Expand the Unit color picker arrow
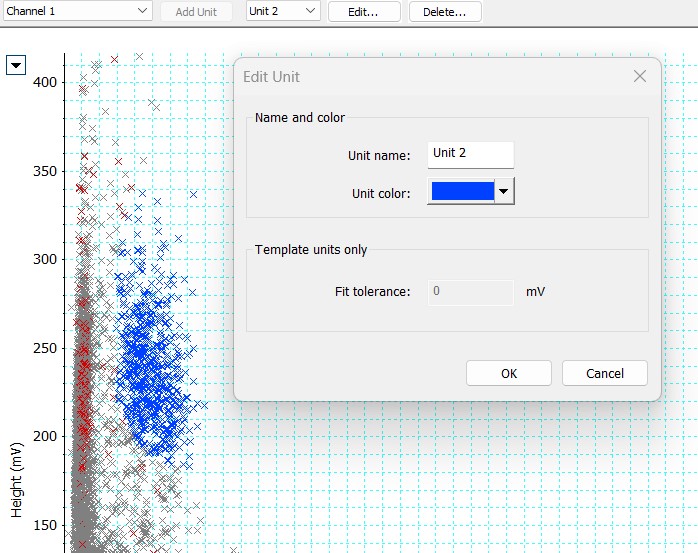The image size is (698, 553). [x=504, y=191]
